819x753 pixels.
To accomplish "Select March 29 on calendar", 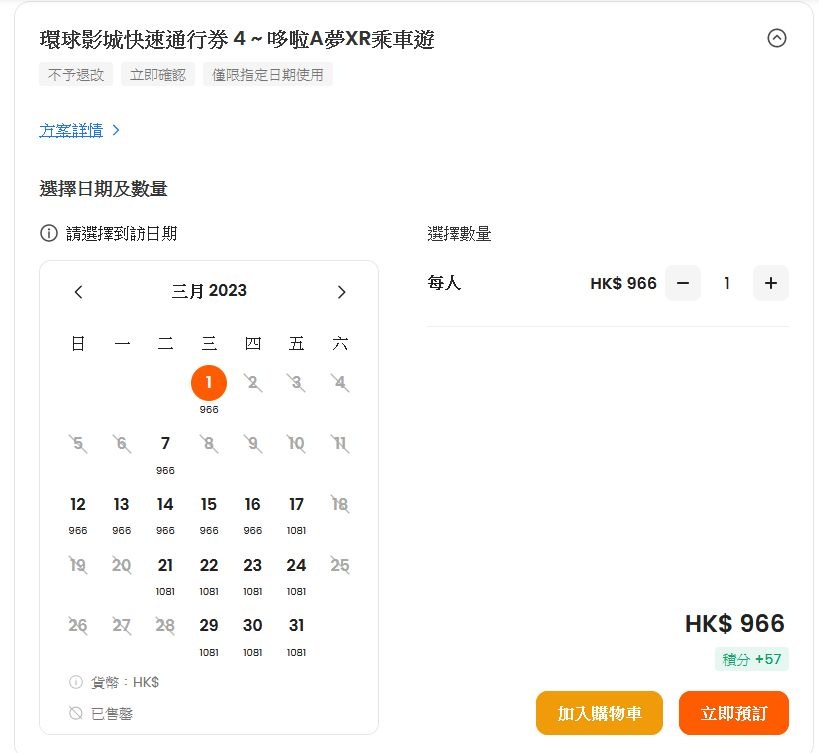I will (209, 625).
